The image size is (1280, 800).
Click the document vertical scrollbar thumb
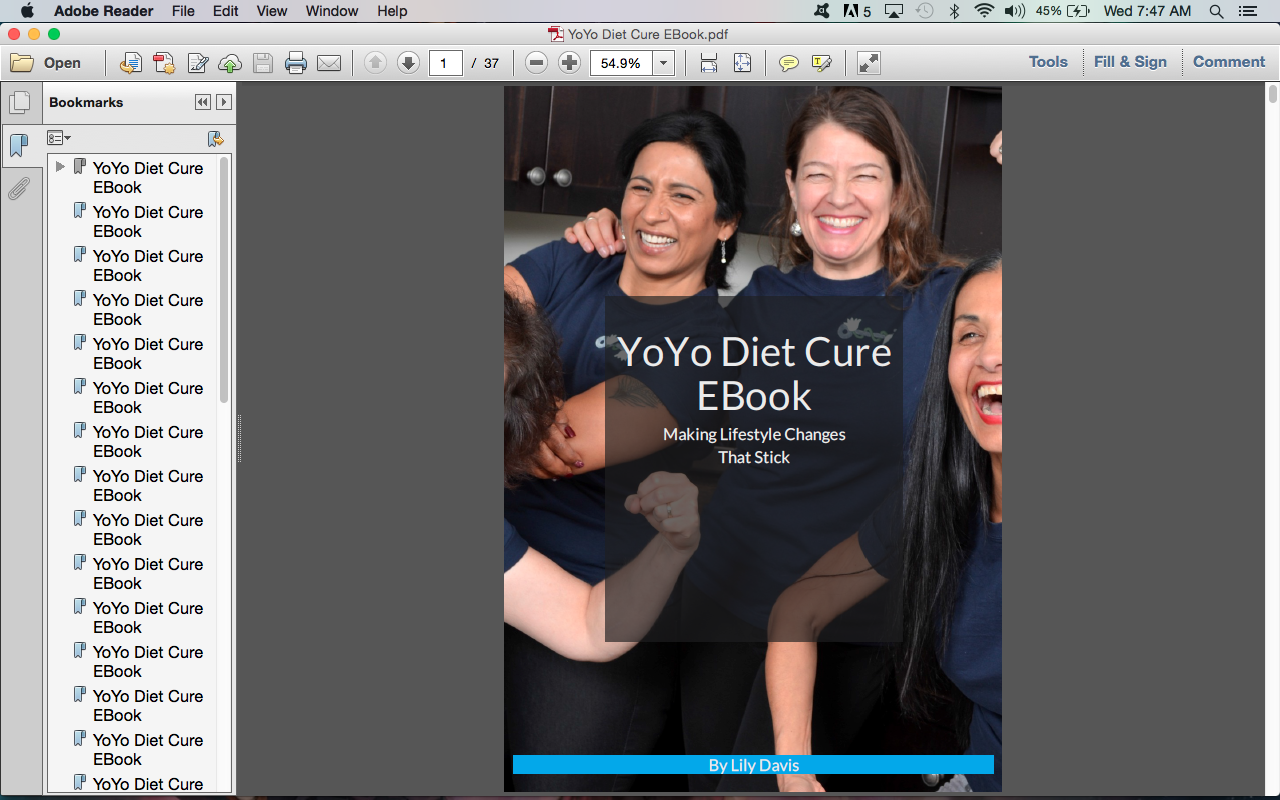pyautogui.click(x=1273, y=95)
